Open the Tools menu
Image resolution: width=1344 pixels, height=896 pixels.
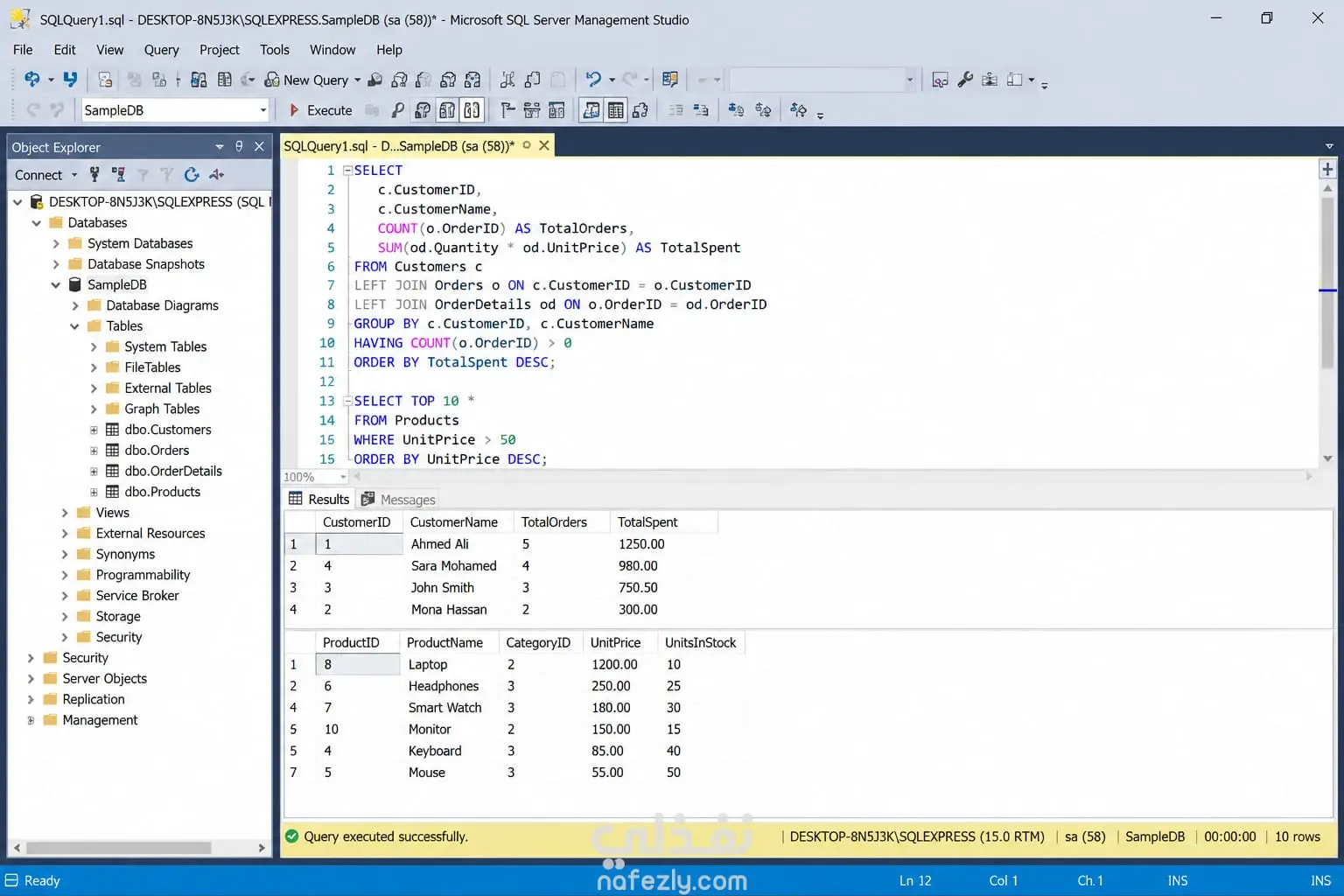[x=274, y=50]
